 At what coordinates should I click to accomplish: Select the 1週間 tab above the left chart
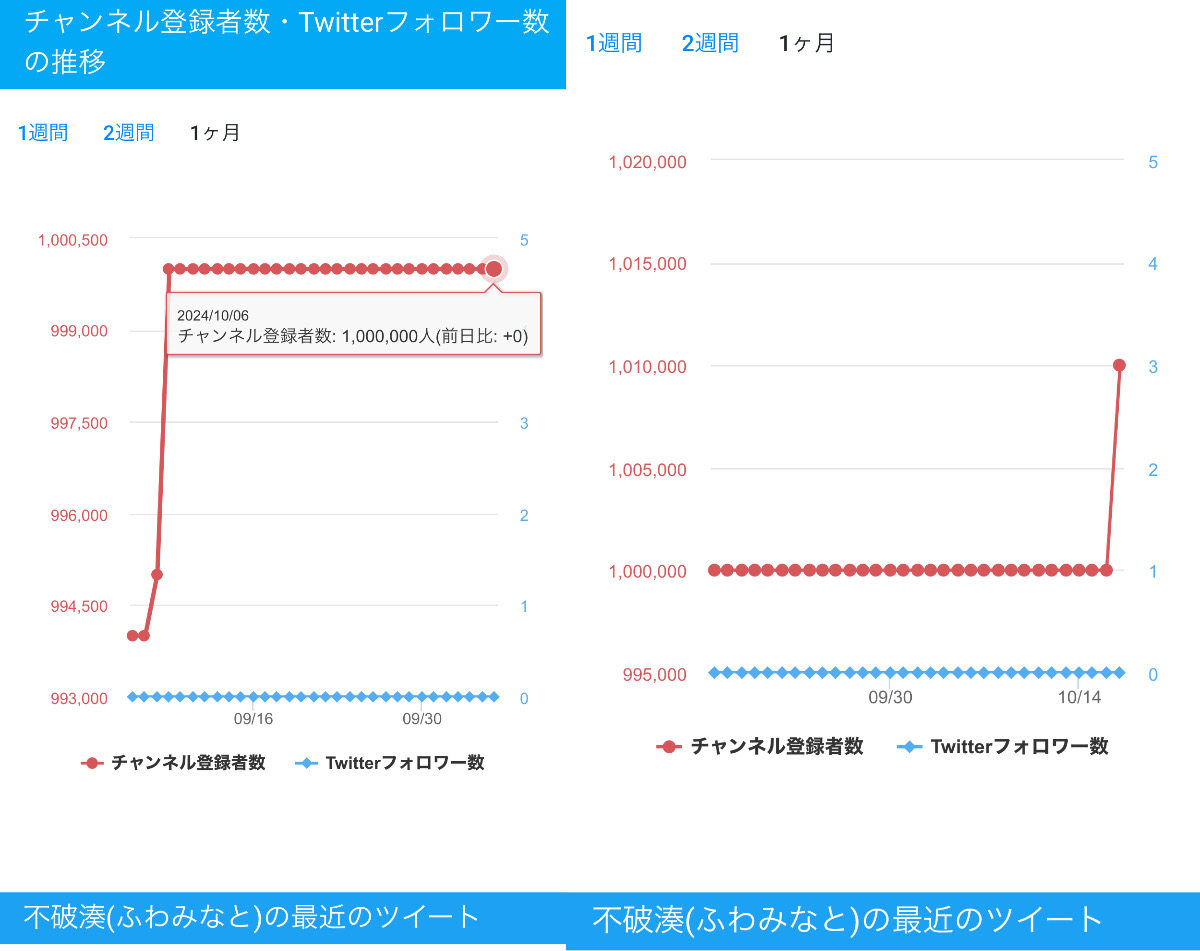[43, 133]
